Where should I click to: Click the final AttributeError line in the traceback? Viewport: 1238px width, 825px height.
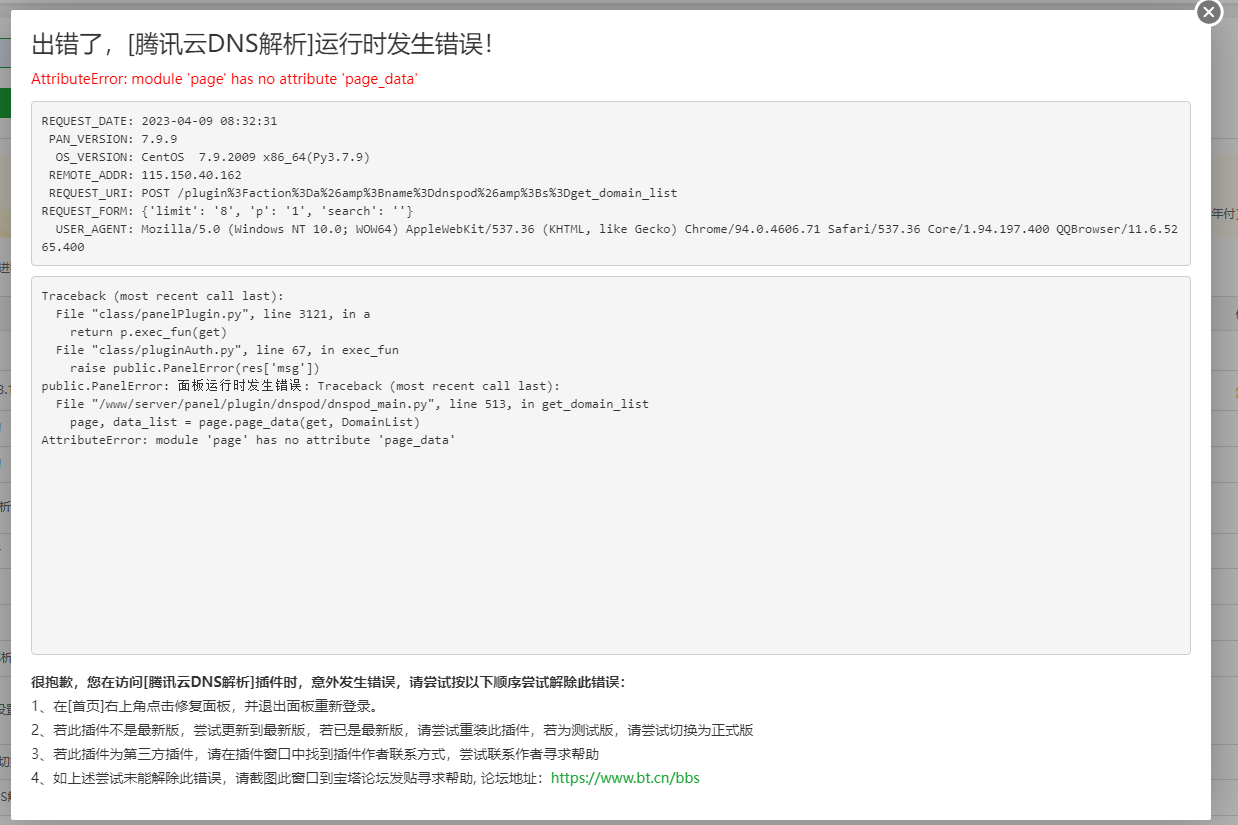tap(249, 440)
